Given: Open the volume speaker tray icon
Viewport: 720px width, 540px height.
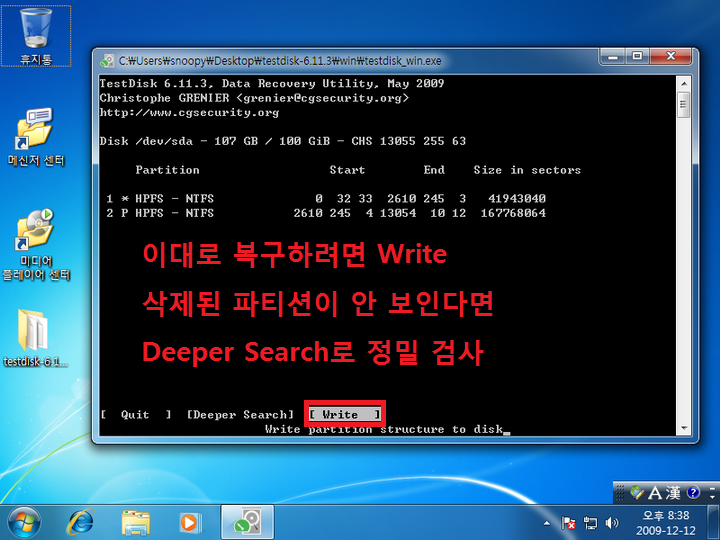Looking at the screenshot, I should (611, 523).
